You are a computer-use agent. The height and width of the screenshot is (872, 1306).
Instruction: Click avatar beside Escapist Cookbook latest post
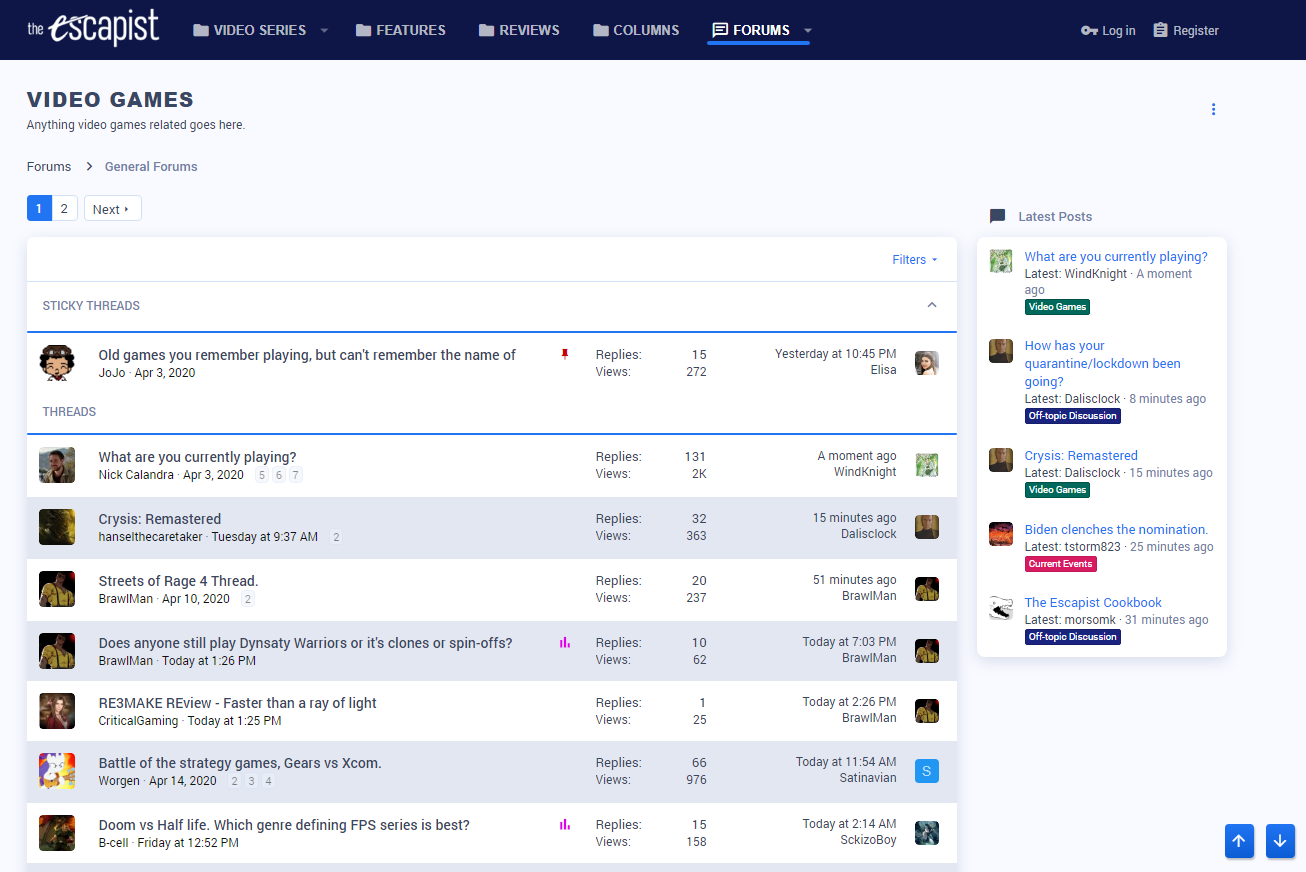1001,608
